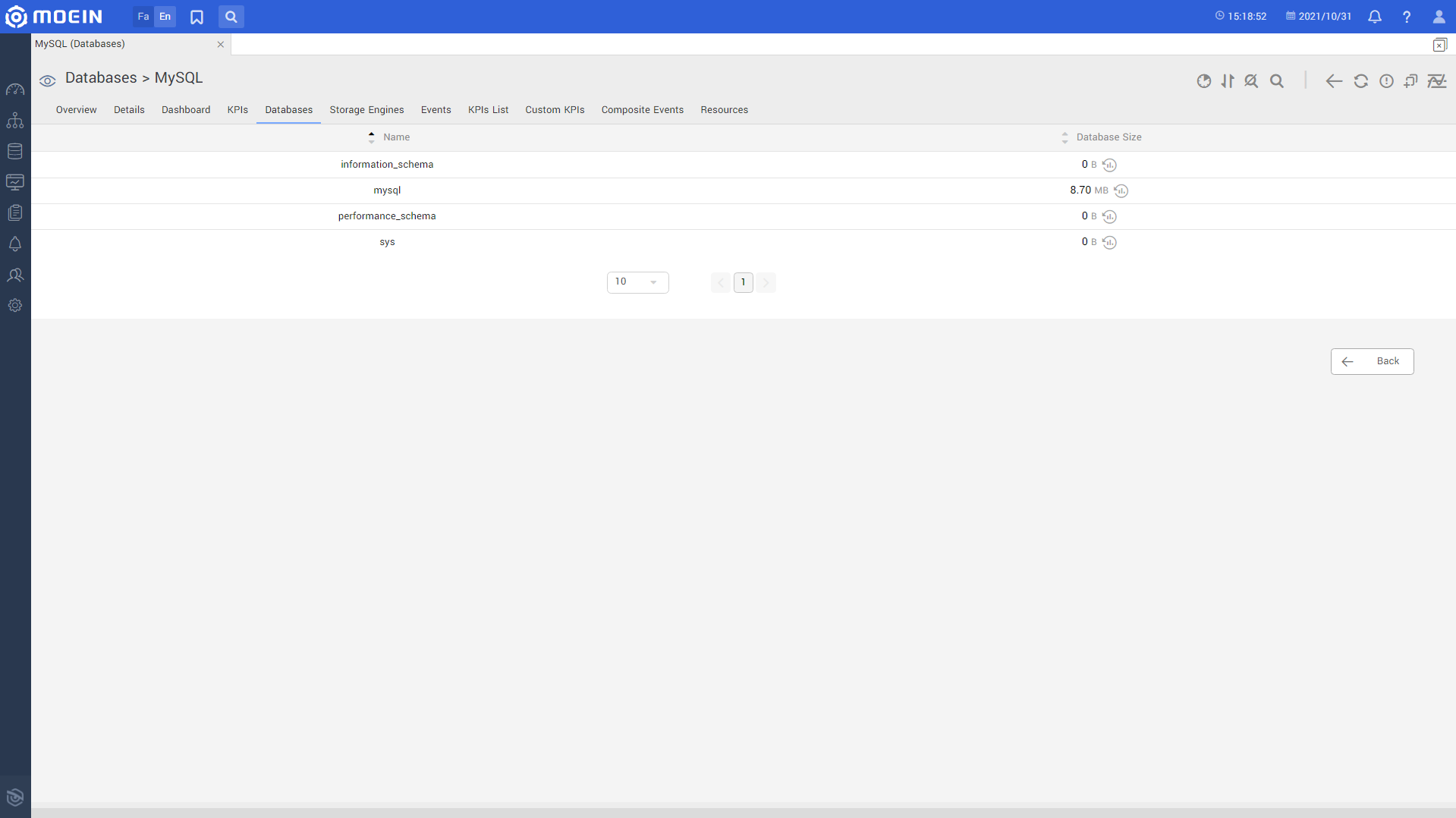Click the trend chart toolbar icon
The height and width of the screenshot is (818, 1456).
click(1437, 81)
